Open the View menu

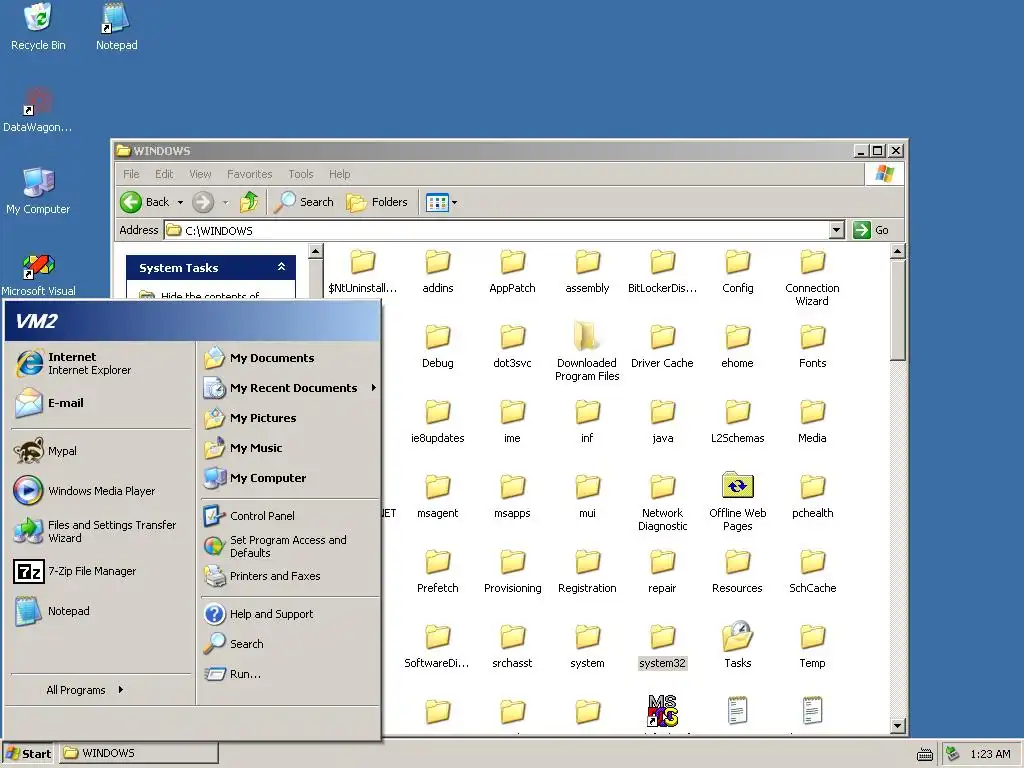(x=200, y=174)
